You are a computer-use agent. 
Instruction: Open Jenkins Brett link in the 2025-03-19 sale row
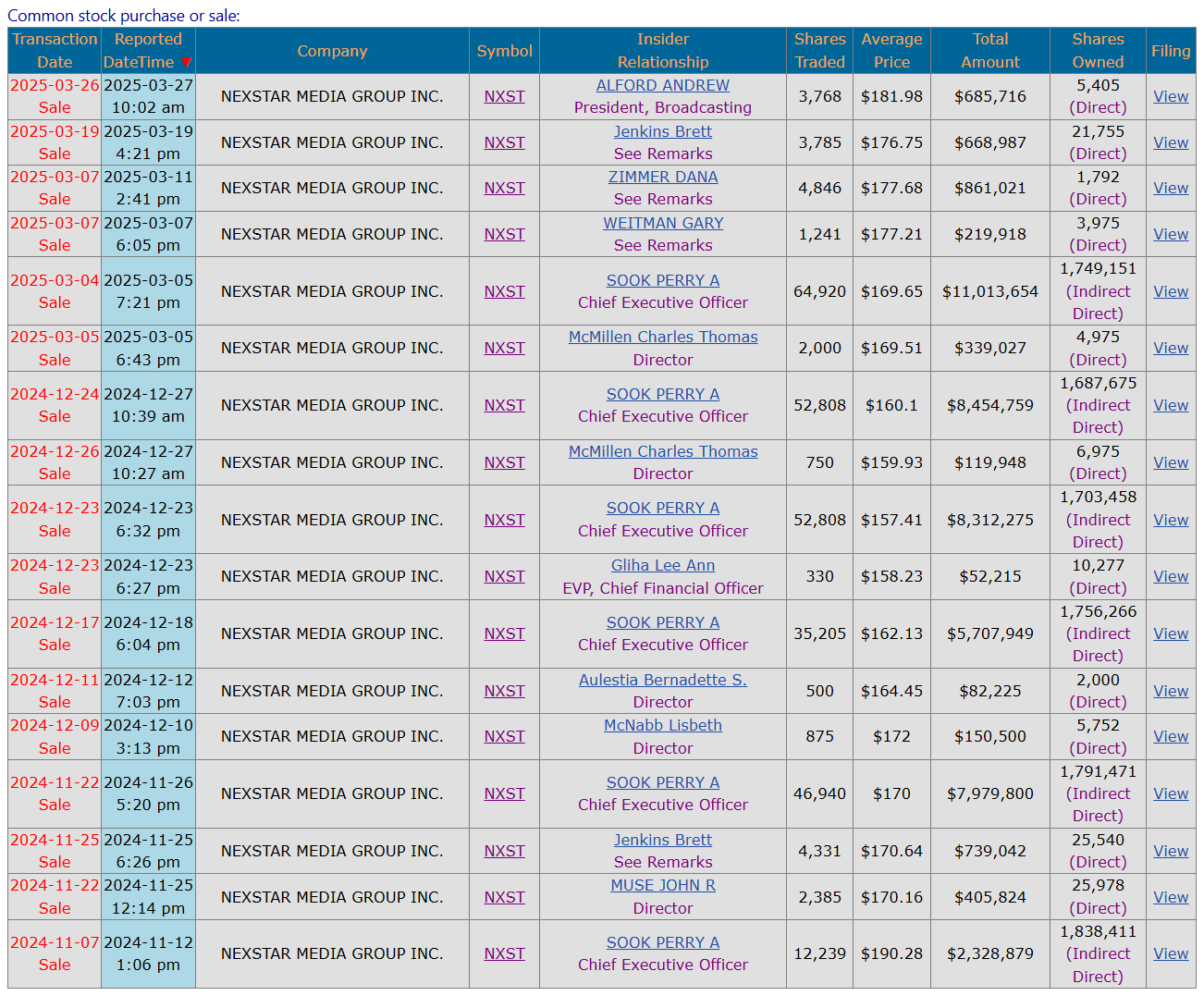[662, 131]
